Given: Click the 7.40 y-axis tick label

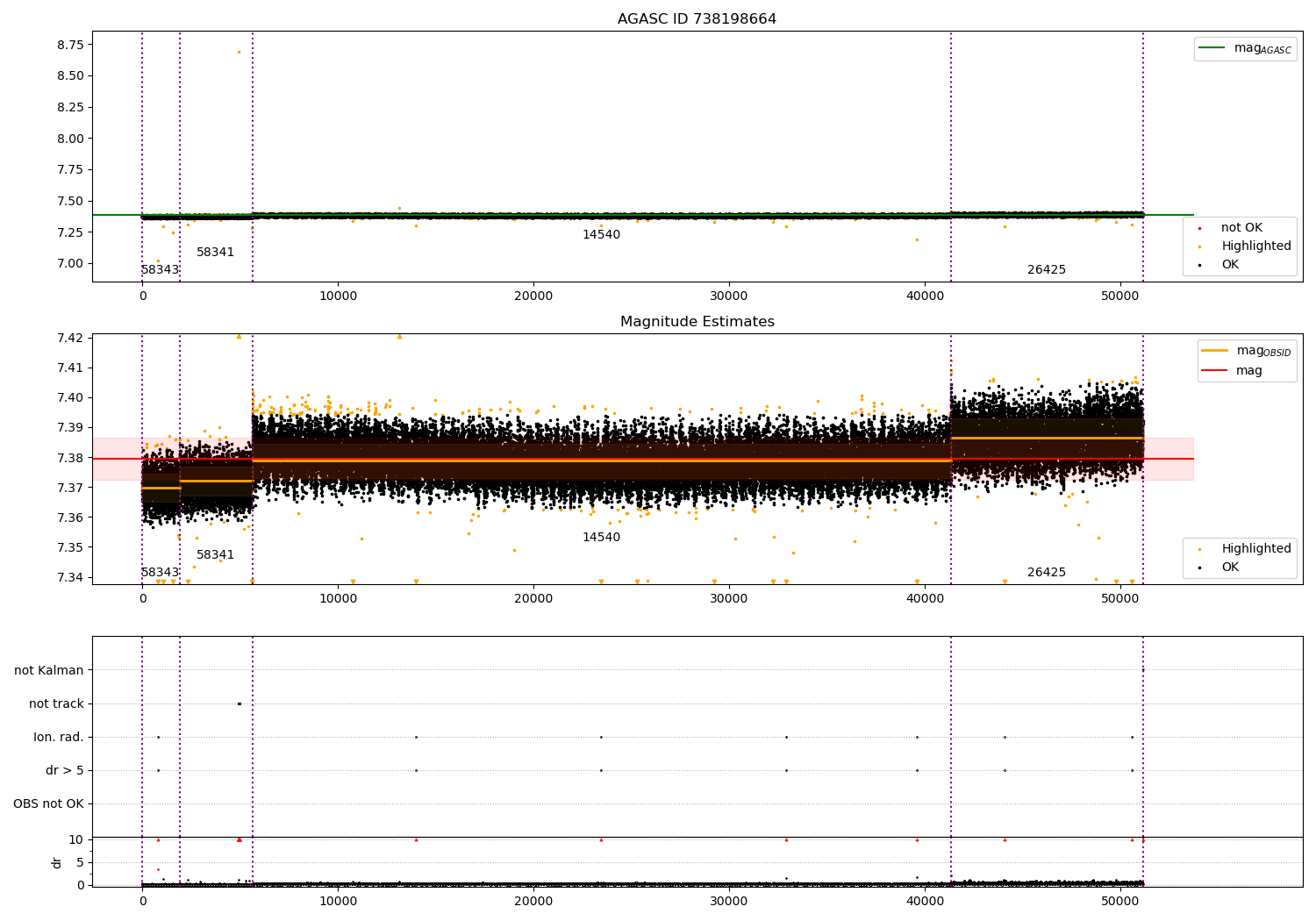Looking at the screenshot, I should [70, 397].
